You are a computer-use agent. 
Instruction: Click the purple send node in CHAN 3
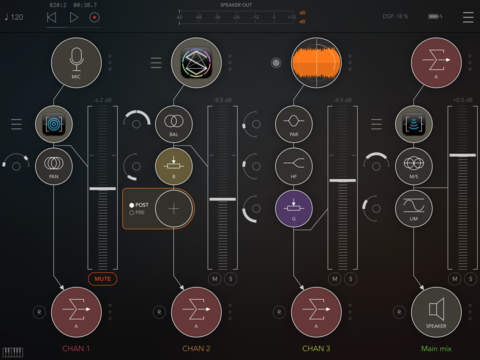(294, 209)
